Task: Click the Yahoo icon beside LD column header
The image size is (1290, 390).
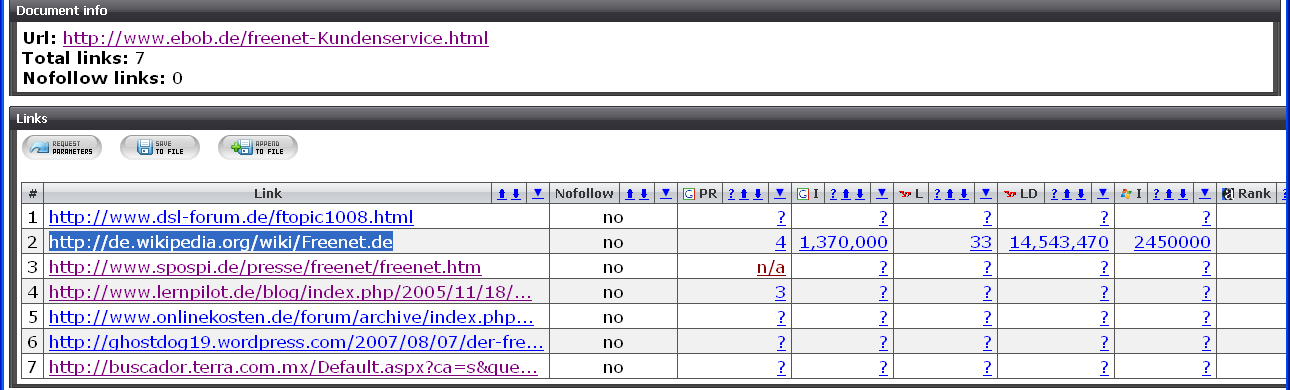Action: click(x=1010, y=193)
